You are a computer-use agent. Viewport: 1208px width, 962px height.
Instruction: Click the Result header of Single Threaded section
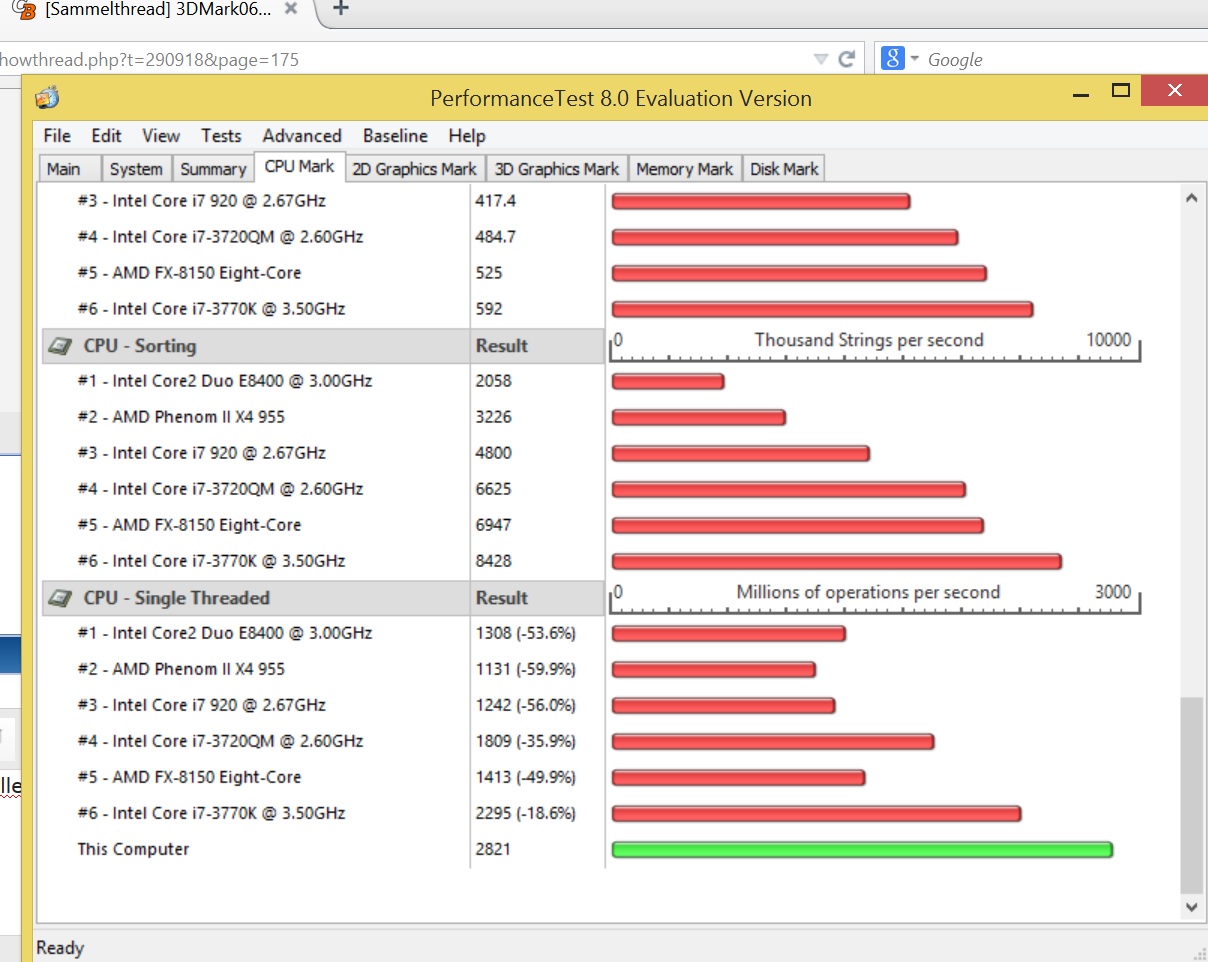pyautogui.click(x=537, y=598)
